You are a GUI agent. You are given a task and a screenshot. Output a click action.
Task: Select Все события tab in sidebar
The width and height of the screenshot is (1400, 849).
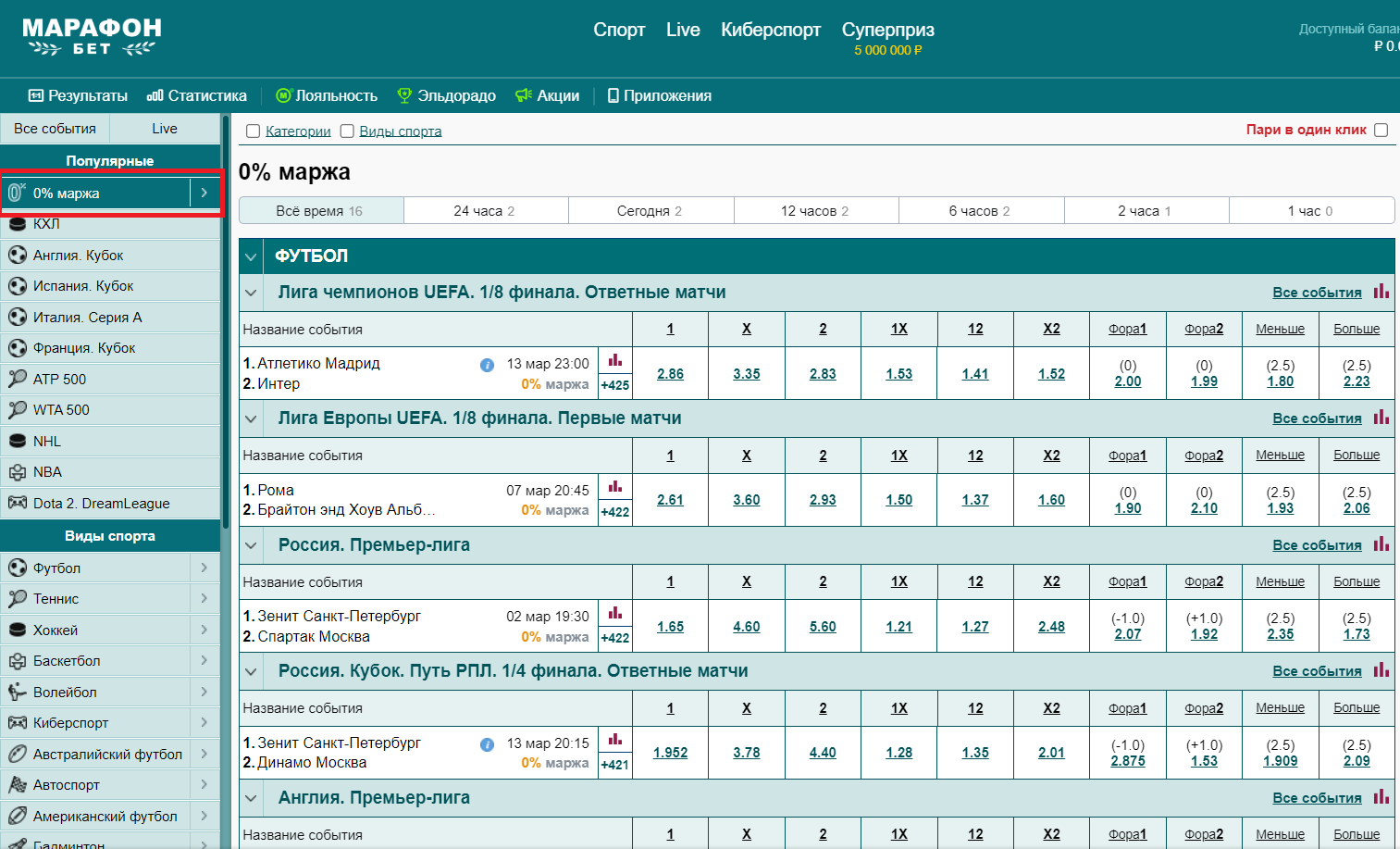(x=55, y=129)
